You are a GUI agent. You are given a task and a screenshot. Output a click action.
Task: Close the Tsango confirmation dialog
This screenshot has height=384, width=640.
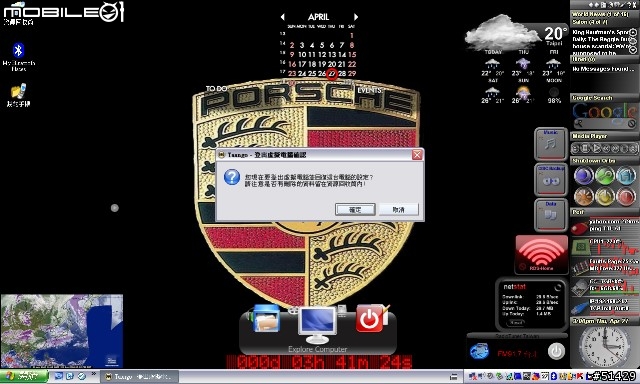click(417, 155)
